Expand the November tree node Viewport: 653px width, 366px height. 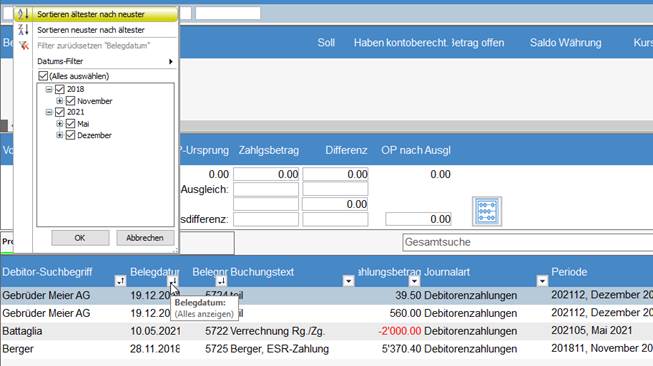point(60,101)
